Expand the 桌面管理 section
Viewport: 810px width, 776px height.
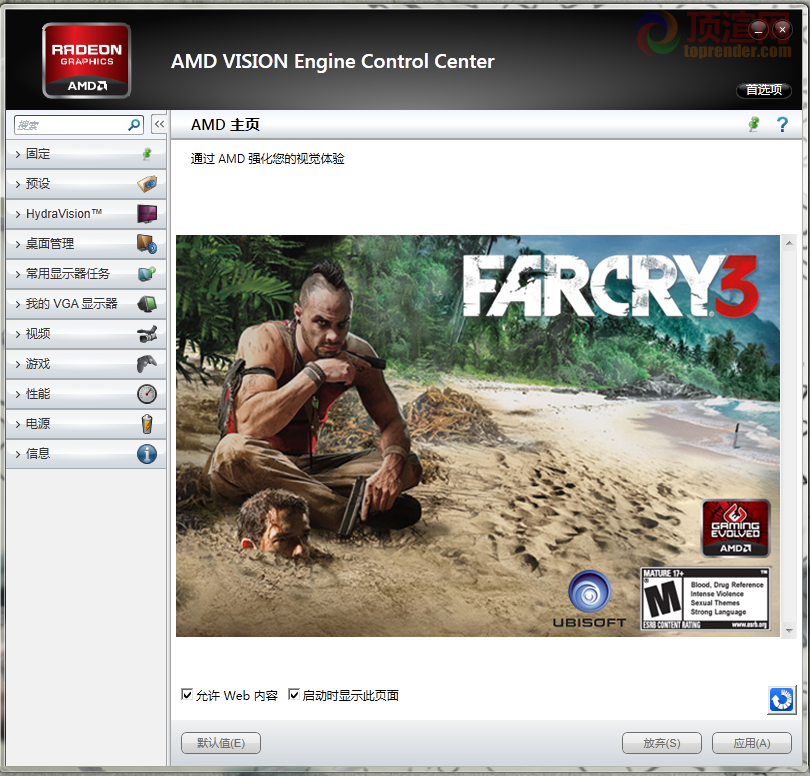click(x=86, y=244)
